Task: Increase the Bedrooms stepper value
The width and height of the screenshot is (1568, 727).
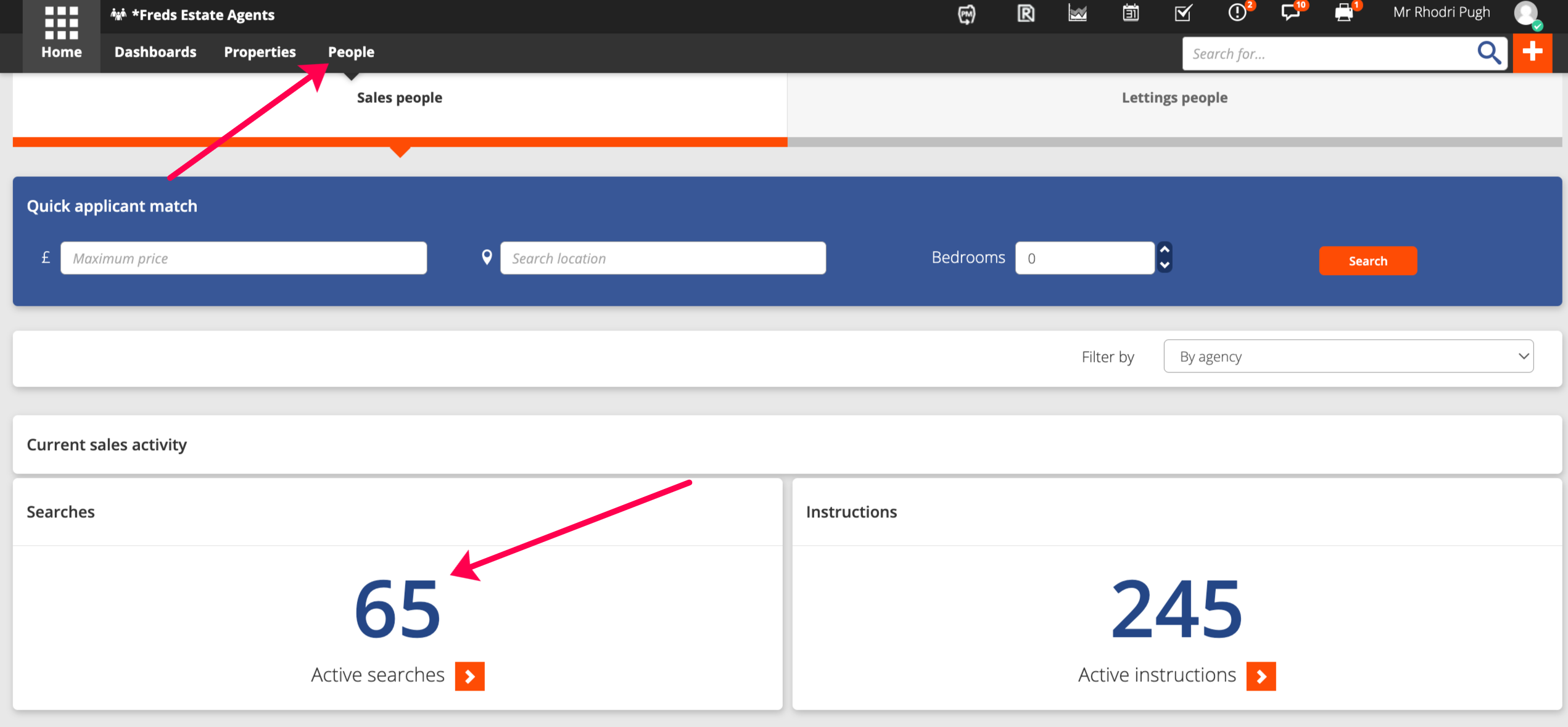Action: coord(1165,250)
